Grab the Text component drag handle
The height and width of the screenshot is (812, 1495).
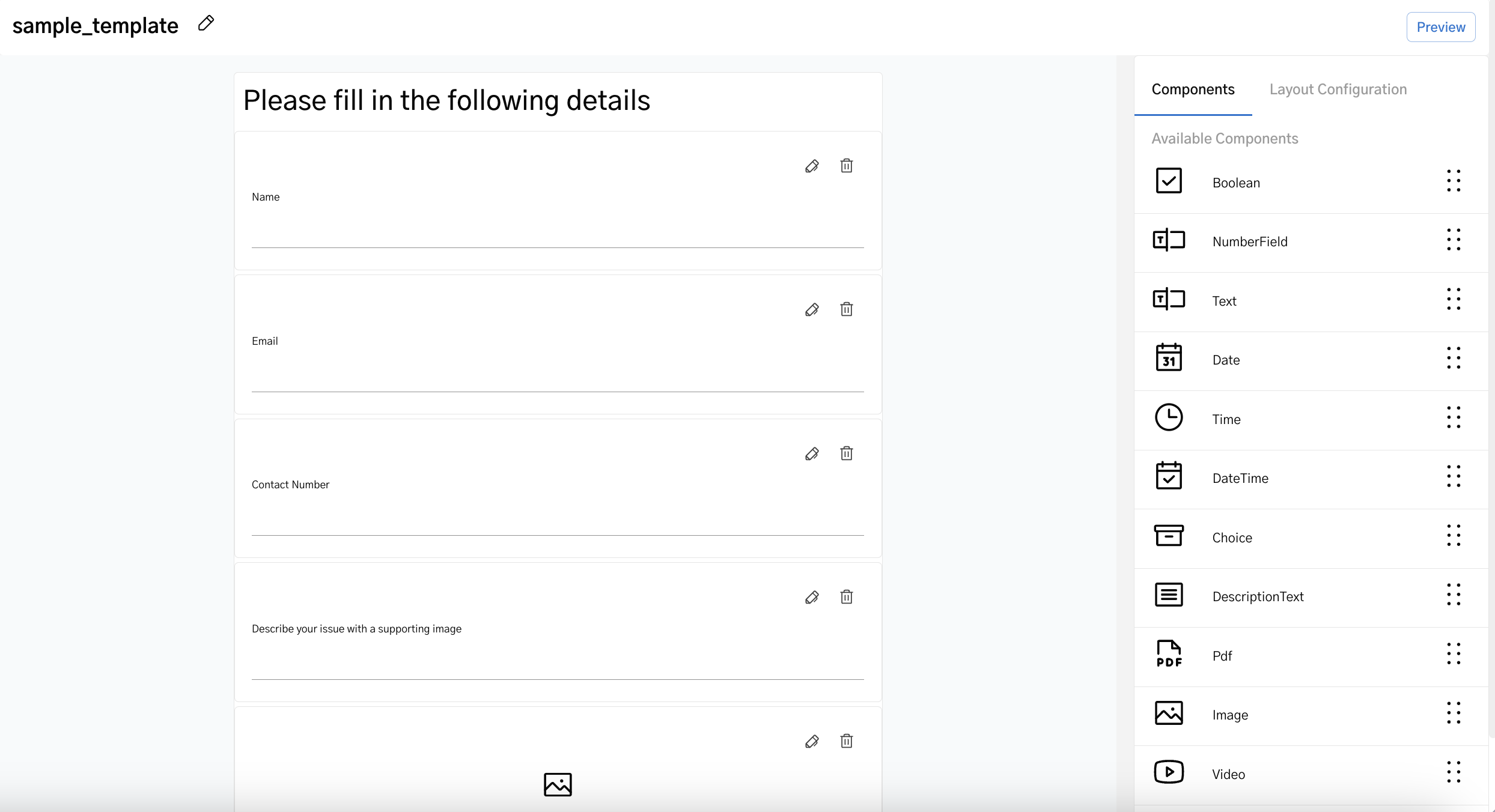(x=1454, y=298)
